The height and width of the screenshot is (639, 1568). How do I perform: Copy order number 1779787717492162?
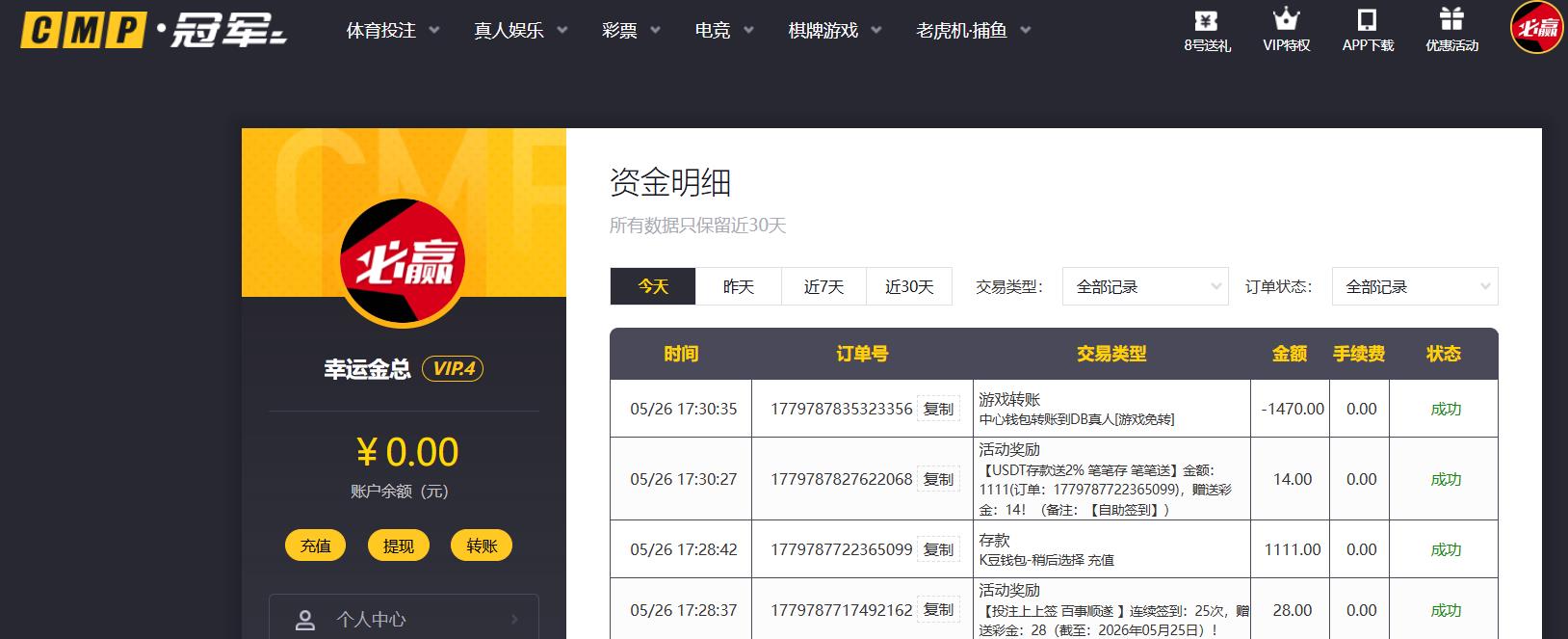pos(938,610)
